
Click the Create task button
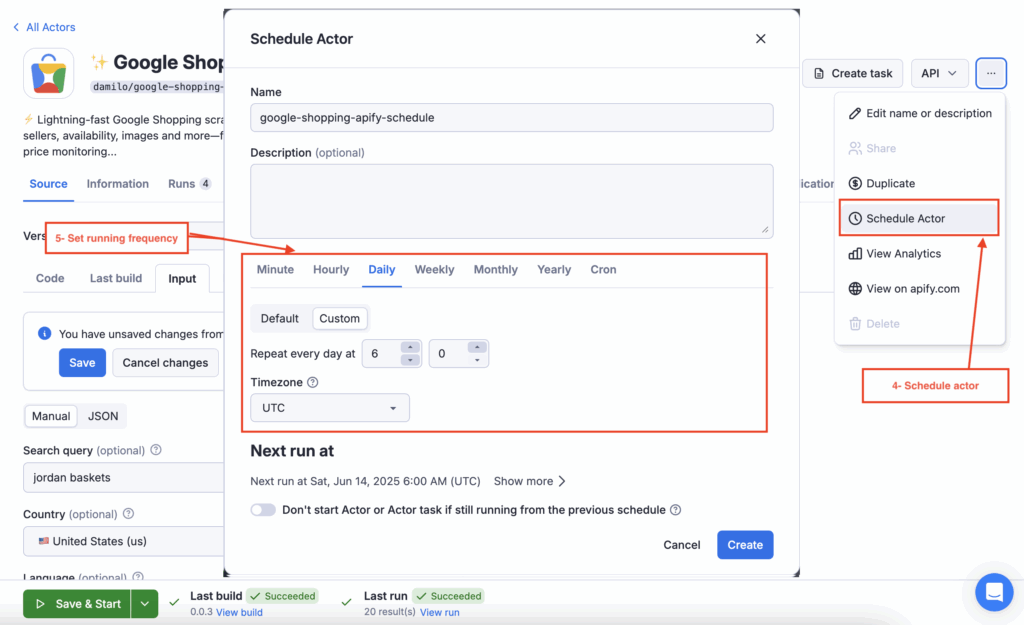[852, 73]
